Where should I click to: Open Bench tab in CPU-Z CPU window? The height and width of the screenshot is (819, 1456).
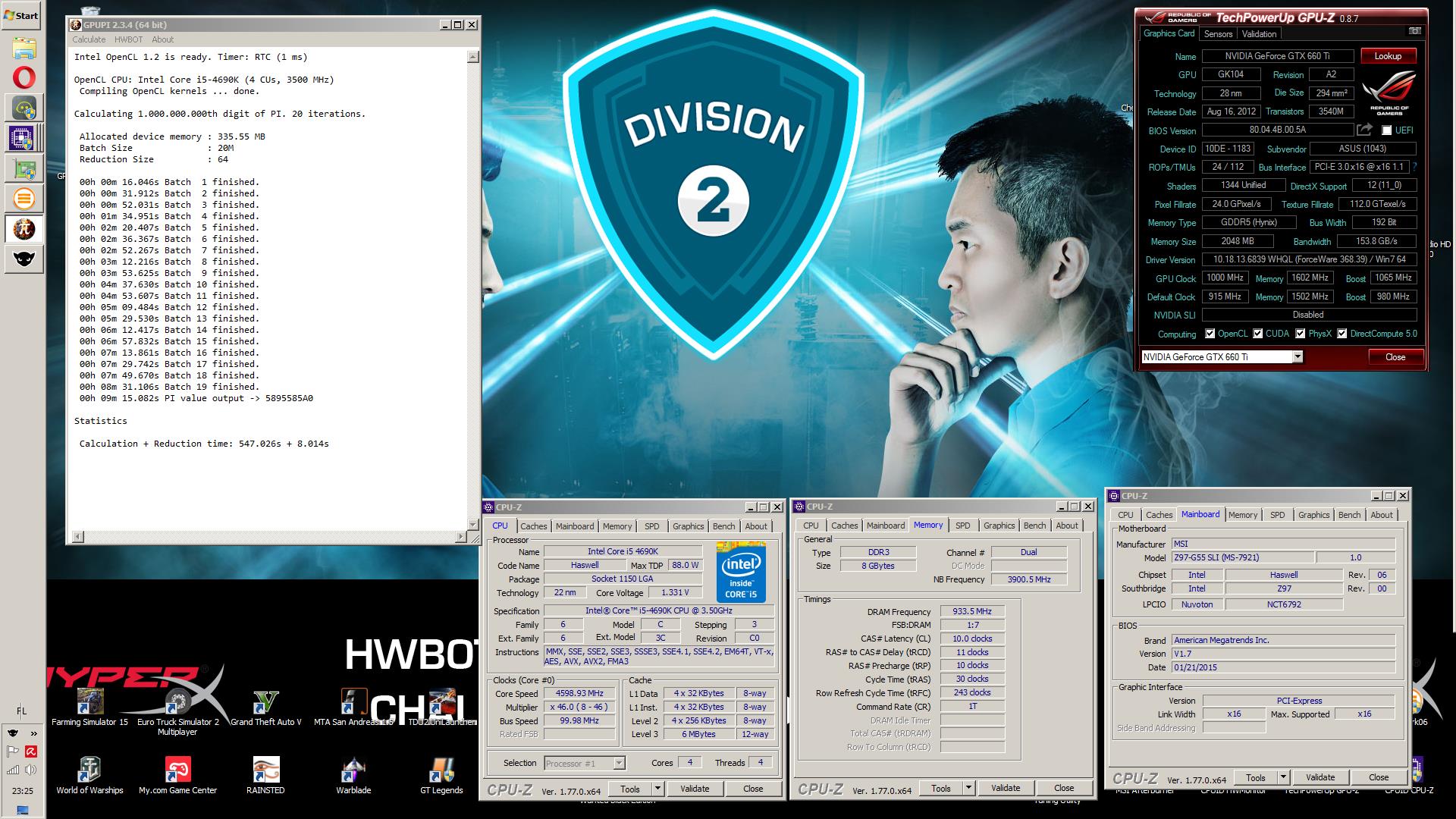coord(723,526)
